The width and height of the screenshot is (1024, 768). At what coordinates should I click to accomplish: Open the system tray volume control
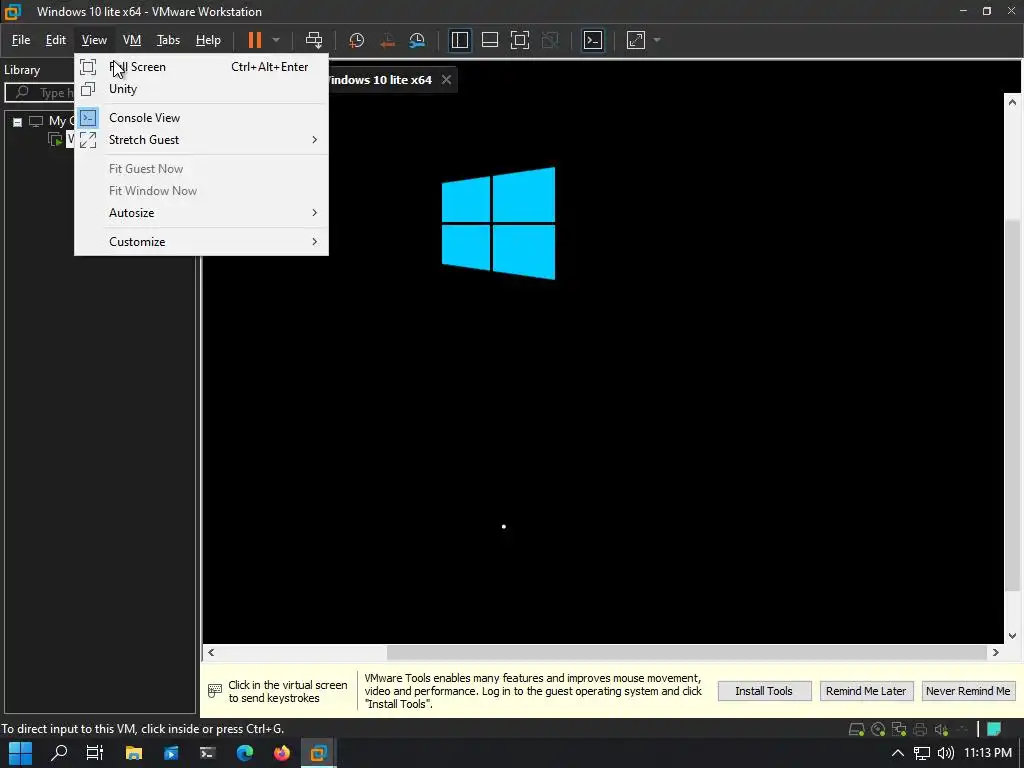(946, 753)
